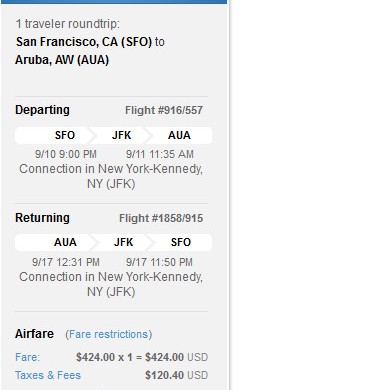Open the Taxes & Fees link

point(48,375)
